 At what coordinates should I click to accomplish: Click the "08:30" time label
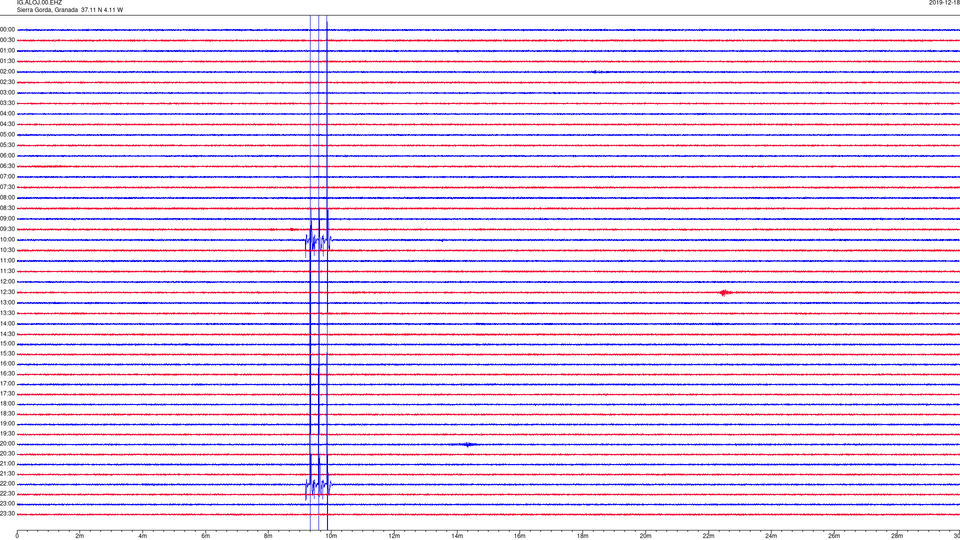coord(7,208)
